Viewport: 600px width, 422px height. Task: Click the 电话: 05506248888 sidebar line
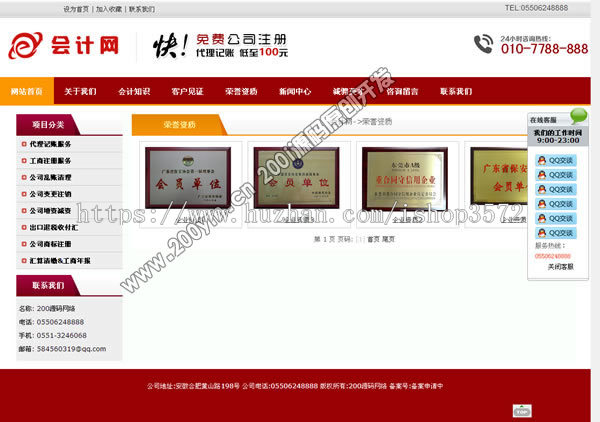(51, 322)
